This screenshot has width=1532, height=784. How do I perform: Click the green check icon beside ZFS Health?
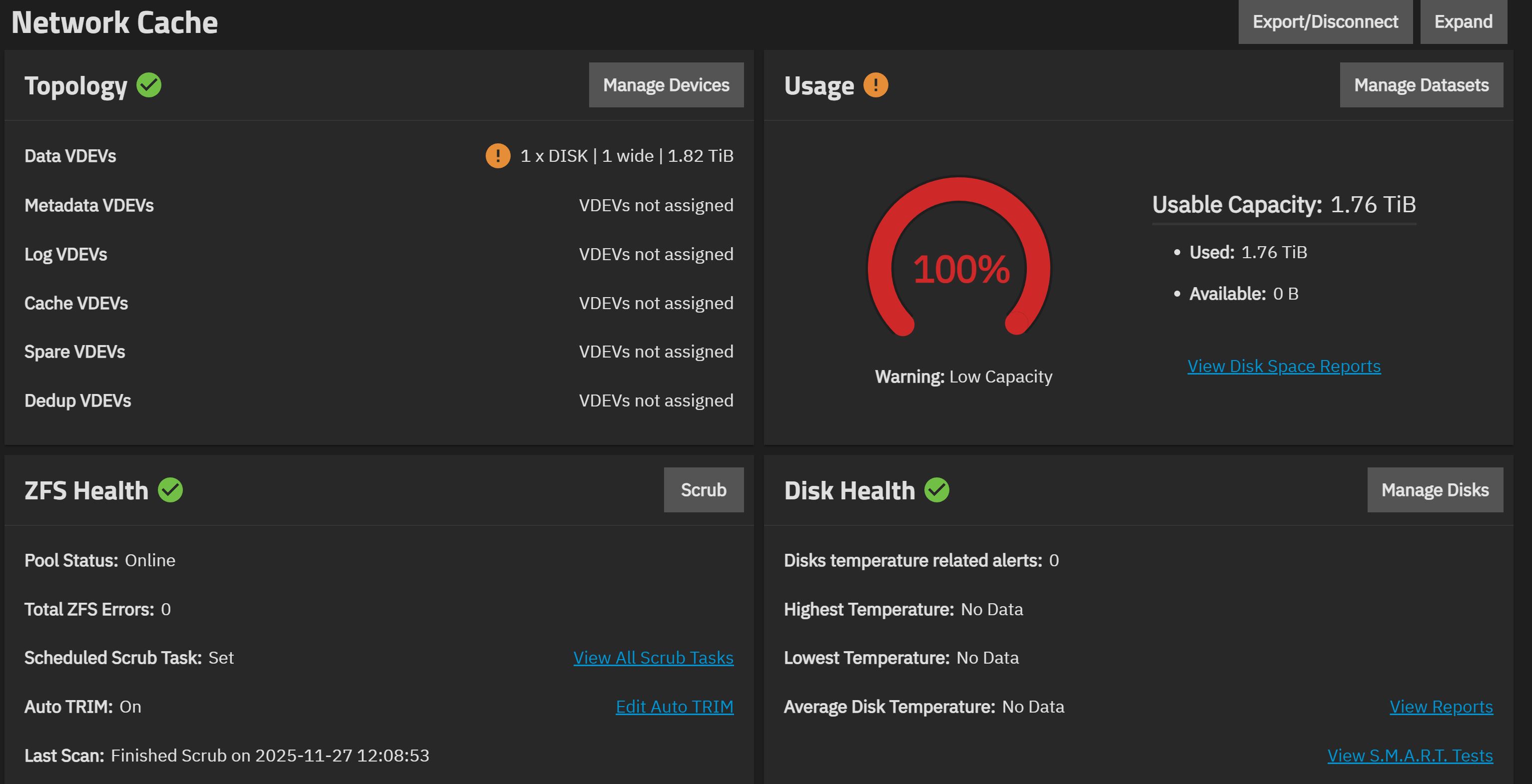(x=170, y=490)
